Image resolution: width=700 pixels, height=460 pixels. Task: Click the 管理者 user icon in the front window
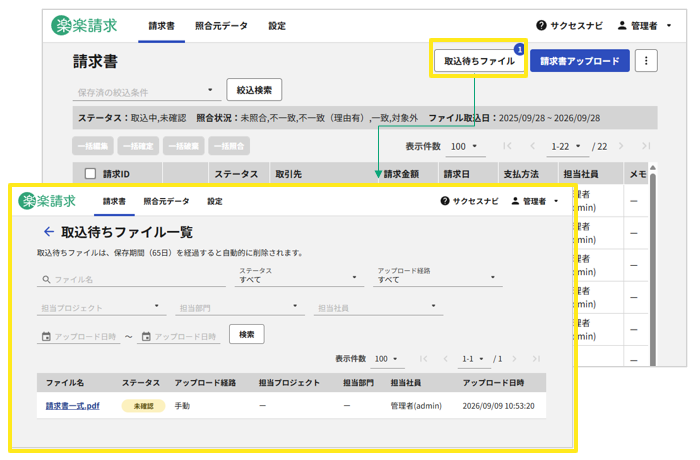(x=515, y=201)
